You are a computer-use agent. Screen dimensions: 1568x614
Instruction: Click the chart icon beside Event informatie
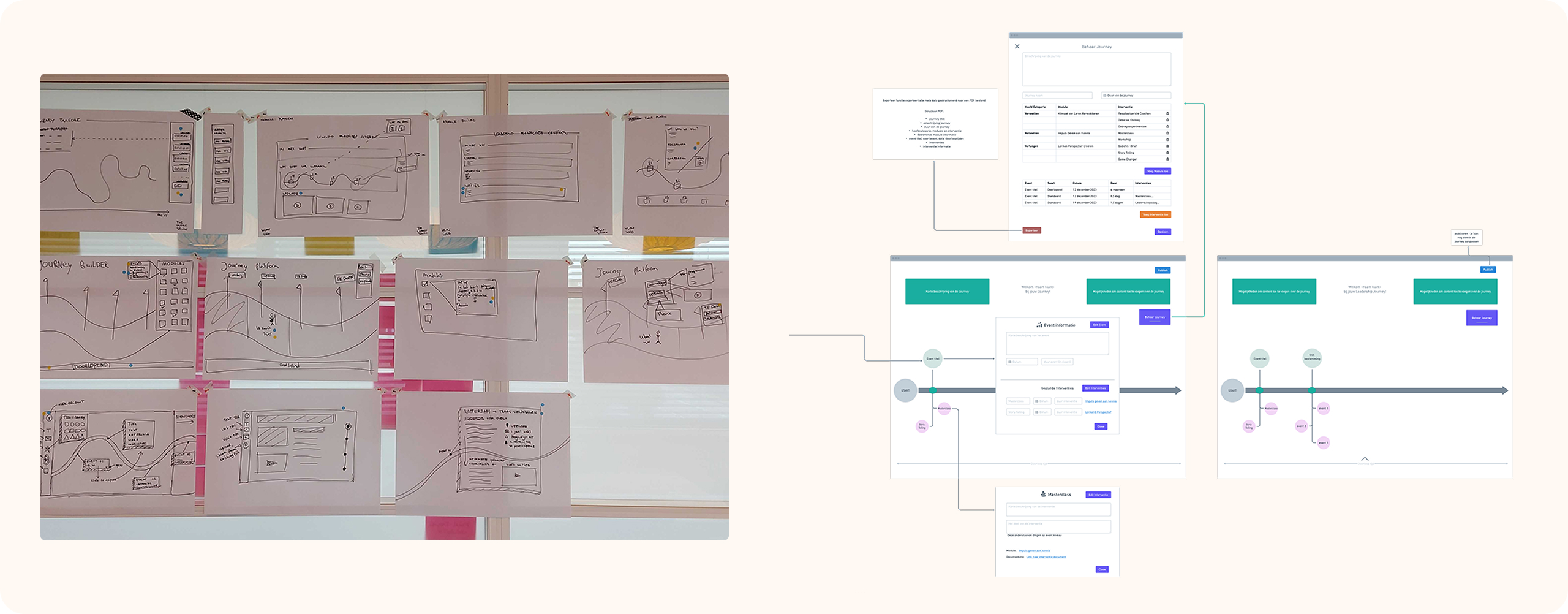(x=1039, y=325)
